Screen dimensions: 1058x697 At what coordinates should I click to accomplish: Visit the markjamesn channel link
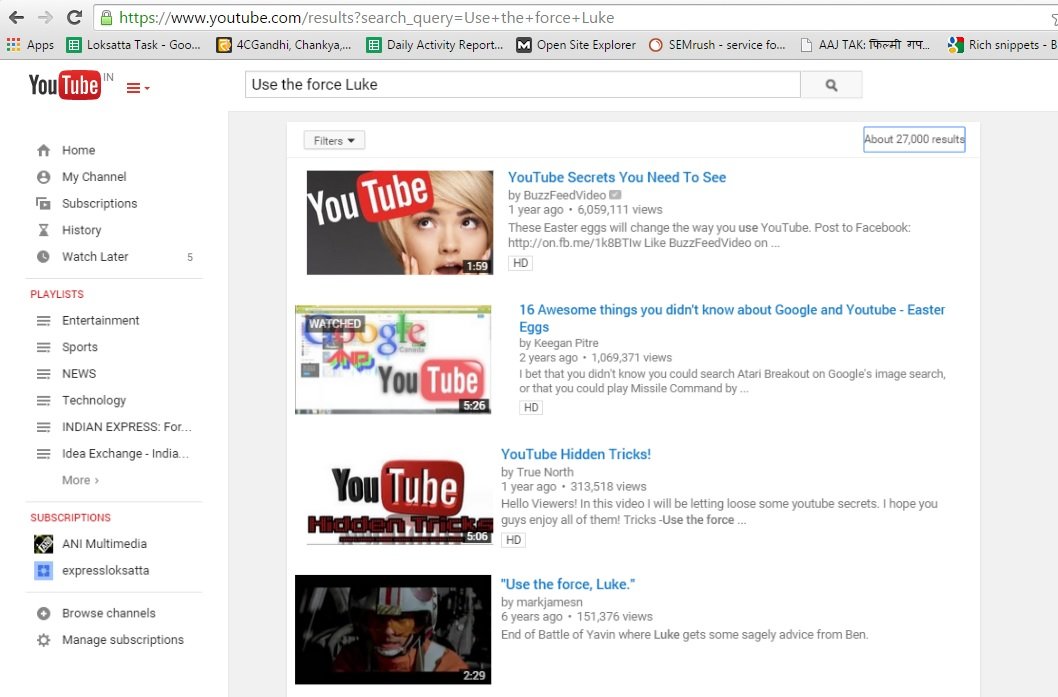549,602
